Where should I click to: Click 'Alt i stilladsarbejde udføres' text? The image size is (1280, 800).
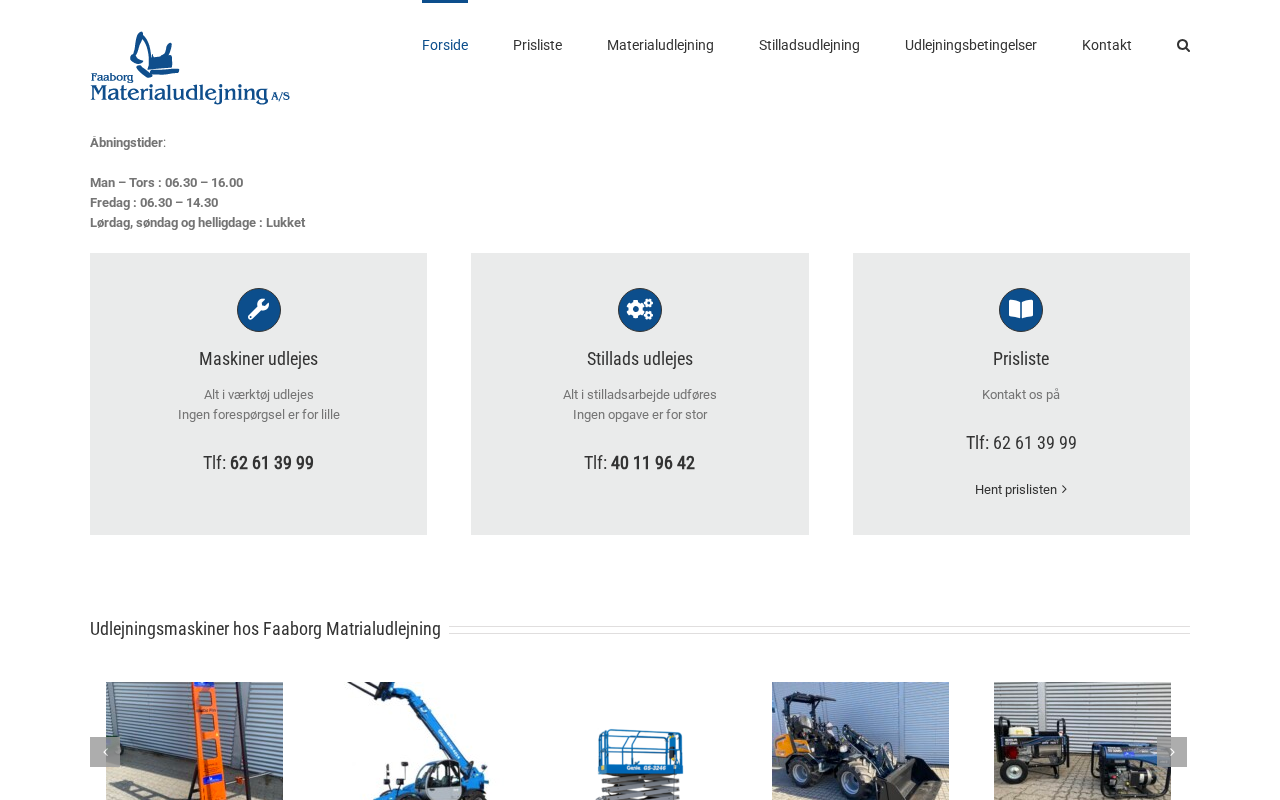[x=640, y=395]
